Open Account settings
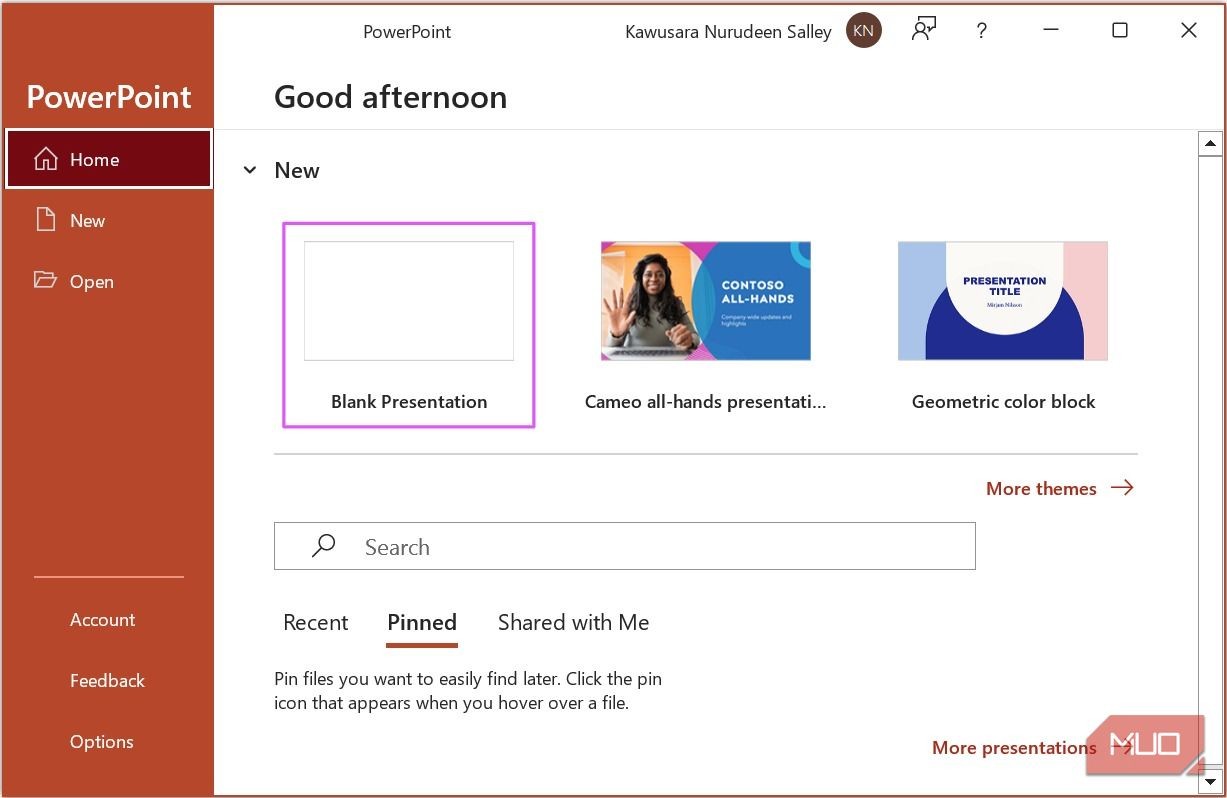Screen dimensions: 1227x798 (x=102, y=620)
